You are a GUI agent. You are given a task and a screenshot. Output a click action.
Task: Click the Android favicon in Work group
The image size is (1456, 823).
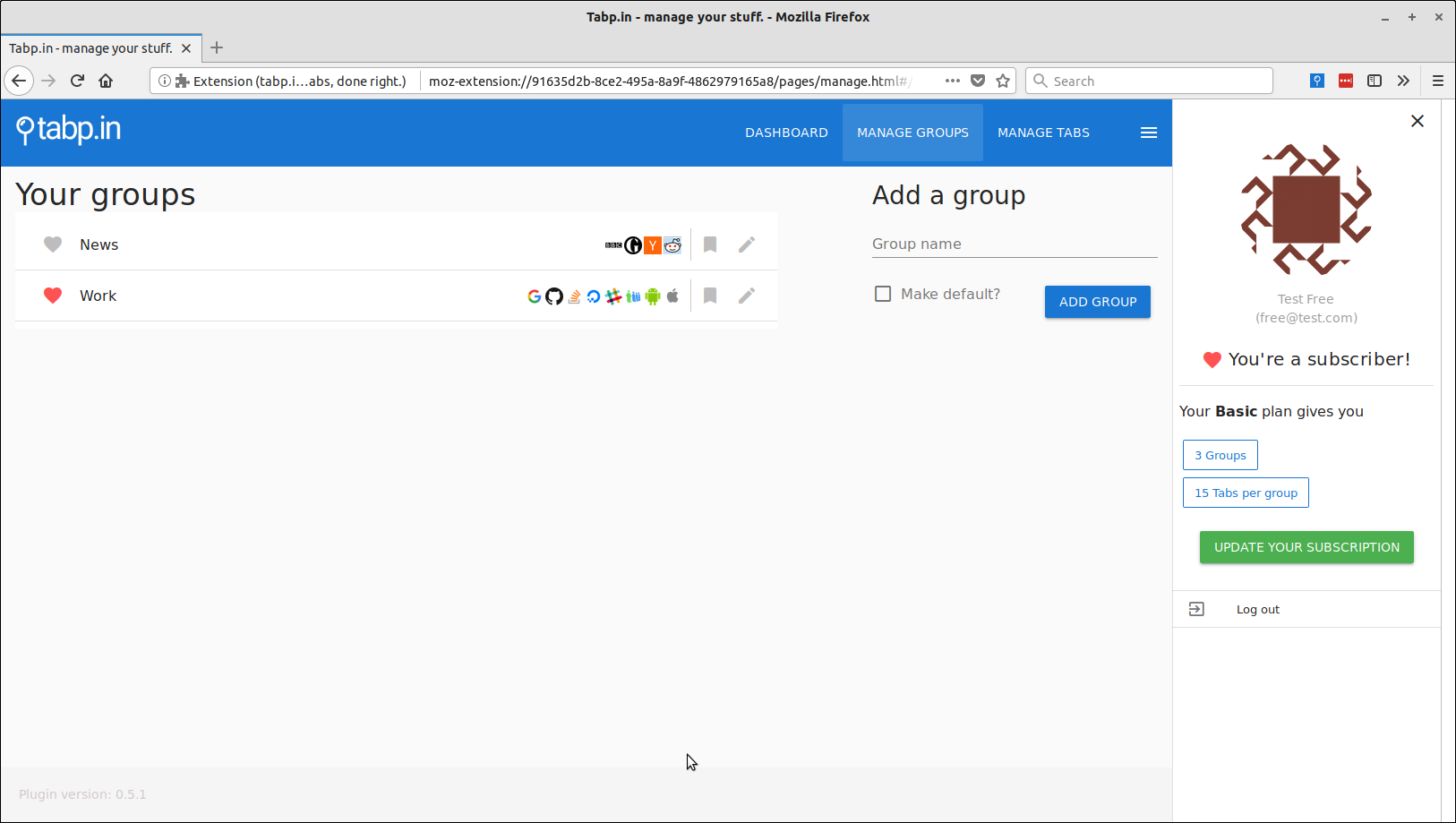(653, 296)
